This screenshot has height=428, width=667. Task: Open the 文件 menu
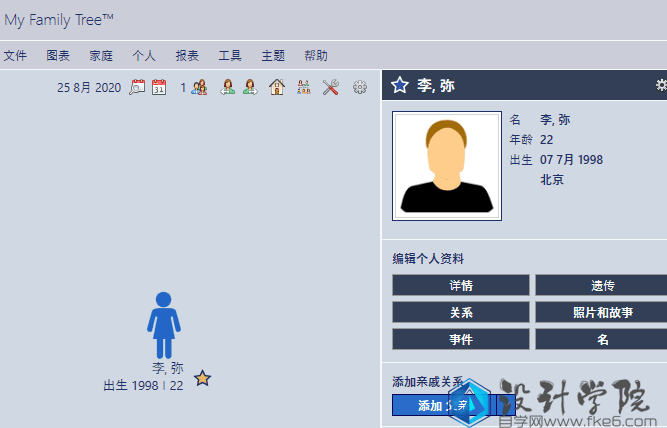tap(15, 55)
